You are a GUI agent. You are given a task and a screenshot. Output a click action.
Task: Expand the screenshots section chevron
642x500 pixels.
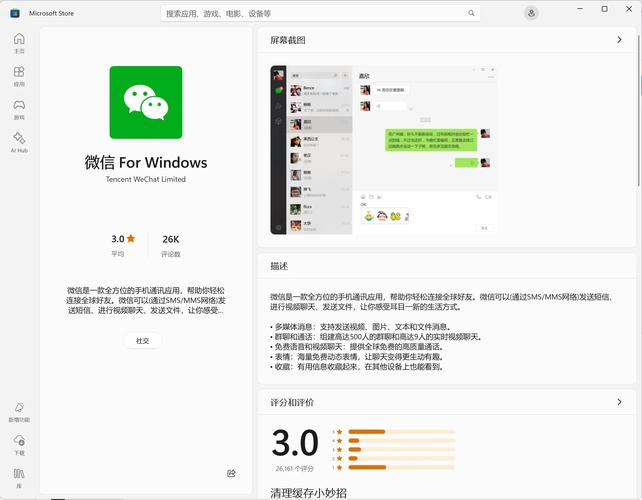[619, 40]
